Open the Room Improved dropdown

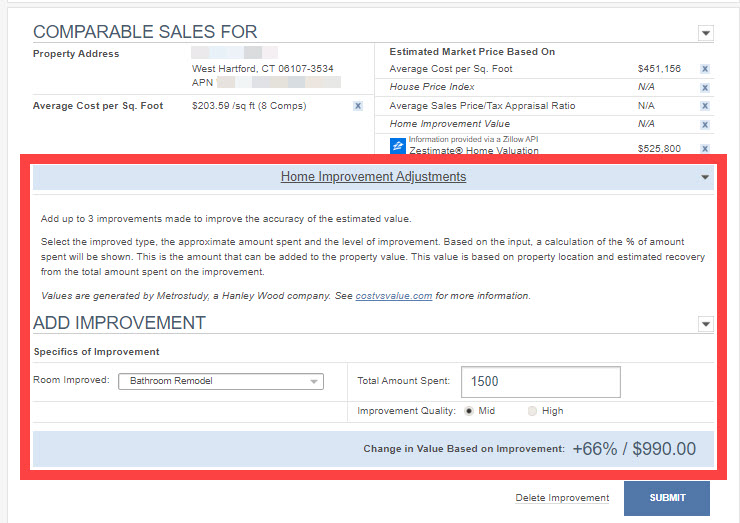(x=221, y=381)
